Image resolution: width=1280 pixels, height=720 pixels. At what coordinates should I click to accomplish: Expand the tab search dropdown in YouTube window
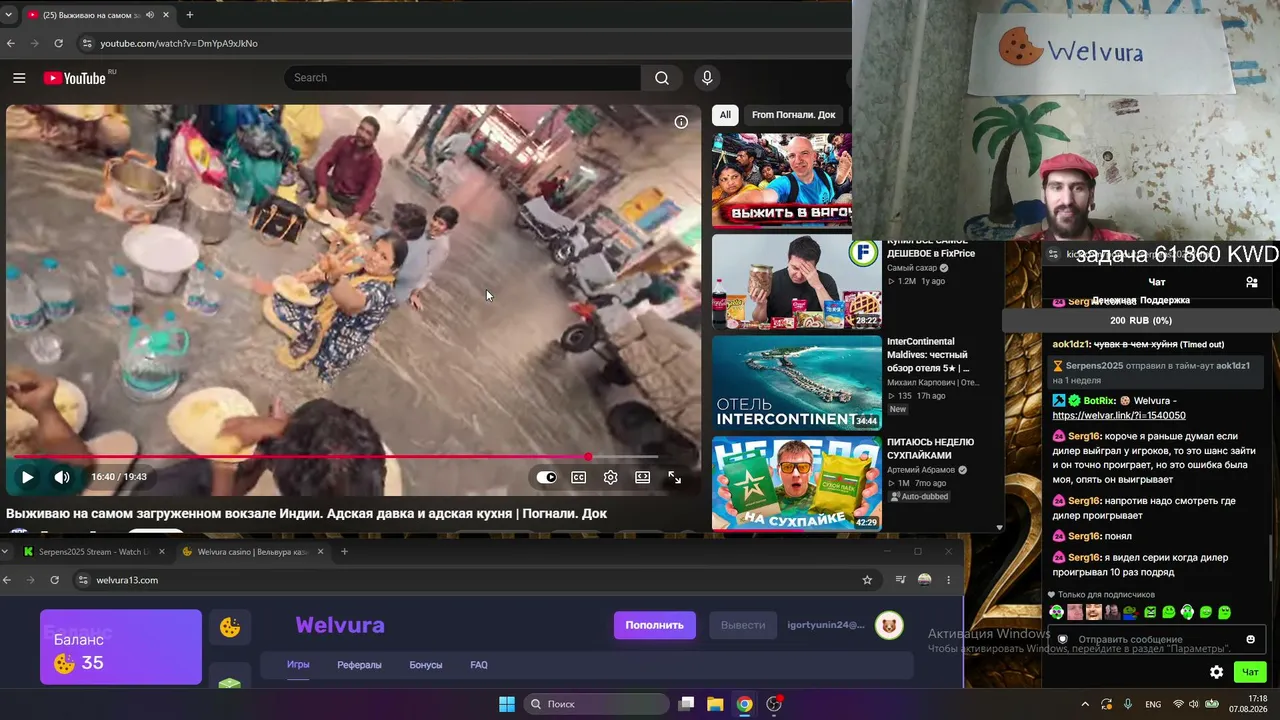coord(8,15)
